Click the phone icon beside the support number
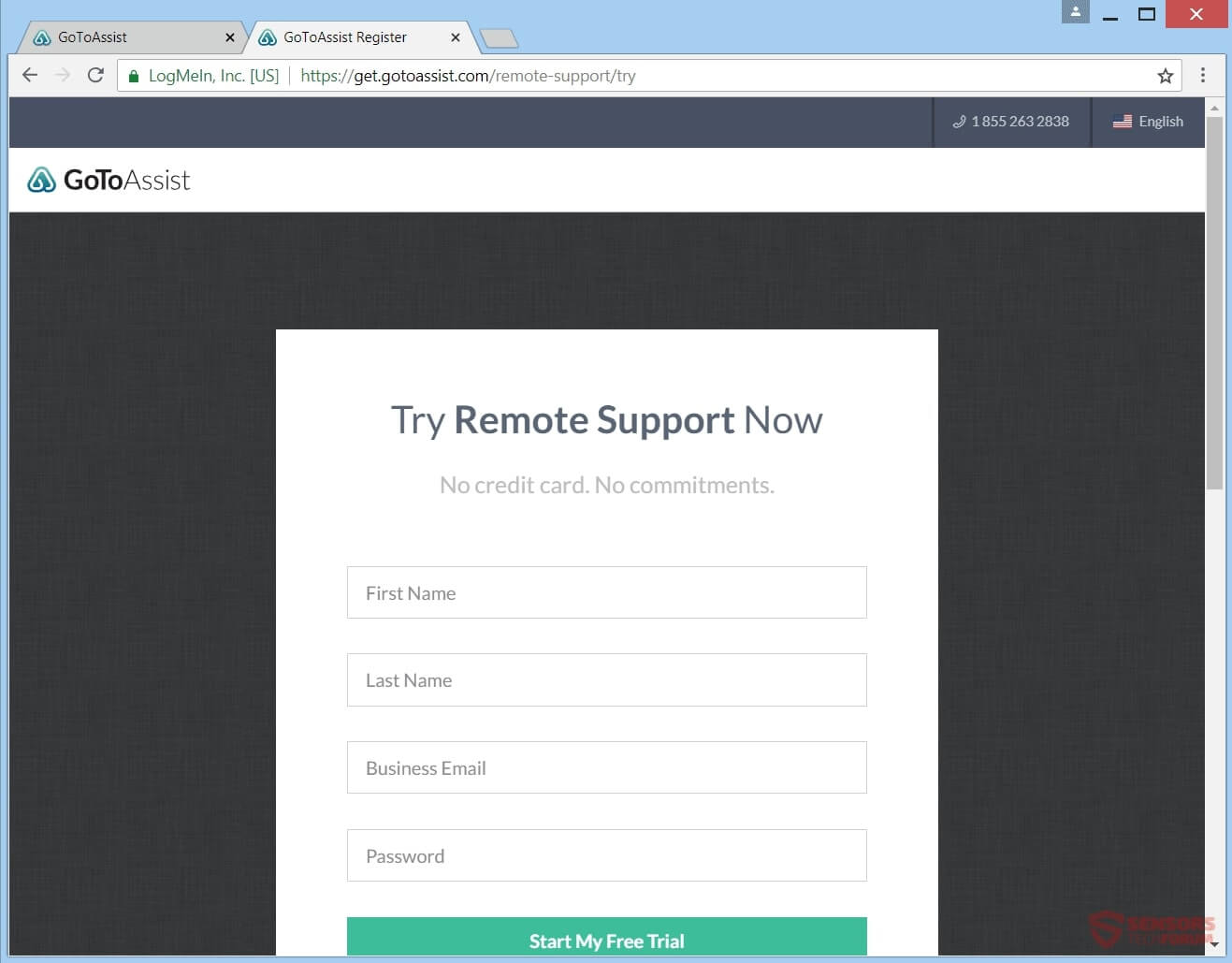This screenshot has height=963, width=1232. 957,121
